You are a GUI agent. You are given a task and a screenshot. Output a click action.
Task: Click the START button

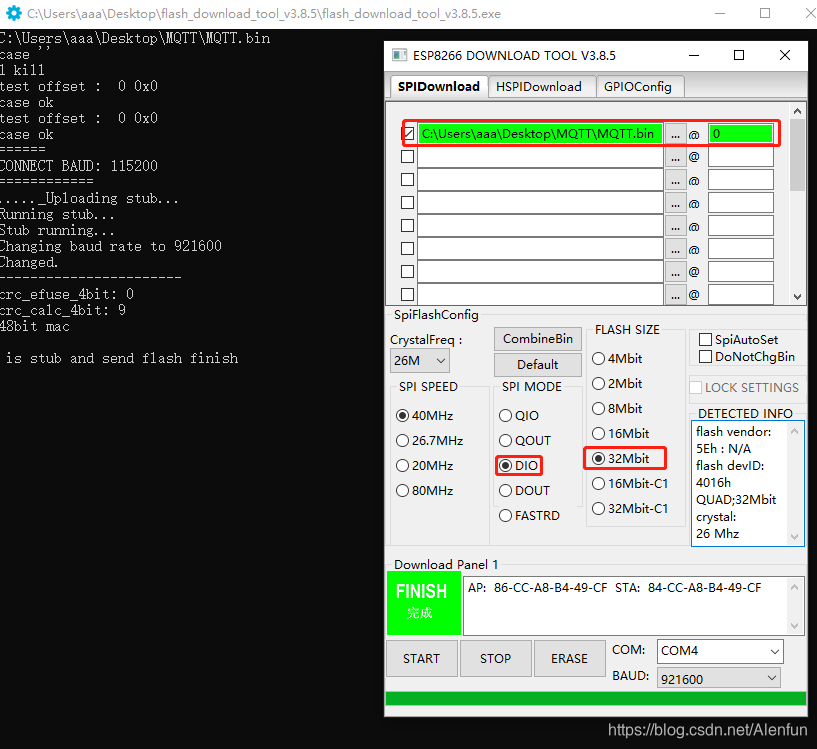(x=422, y=658)
